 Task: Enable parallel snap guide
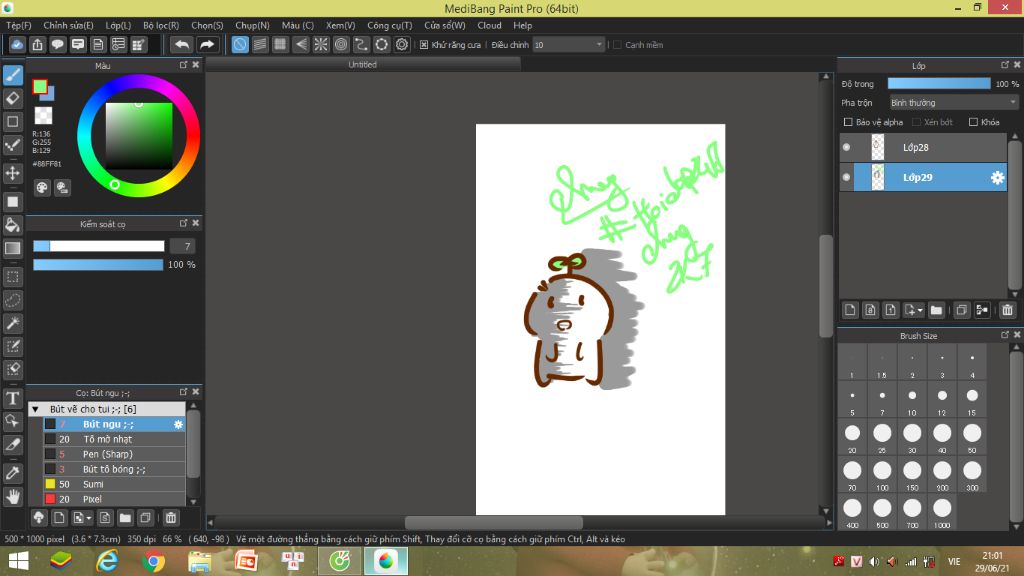tap(260, 44)
